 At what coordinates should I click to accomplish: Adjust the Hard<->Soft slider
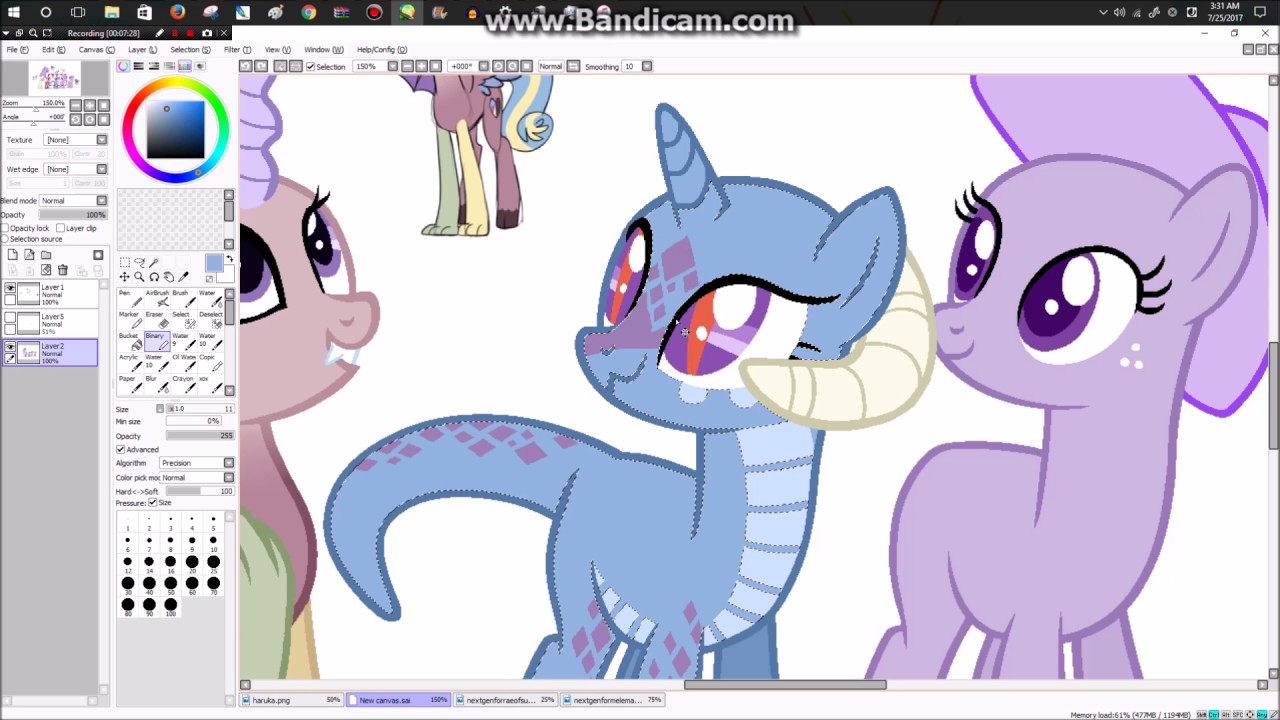click(199, 491)
